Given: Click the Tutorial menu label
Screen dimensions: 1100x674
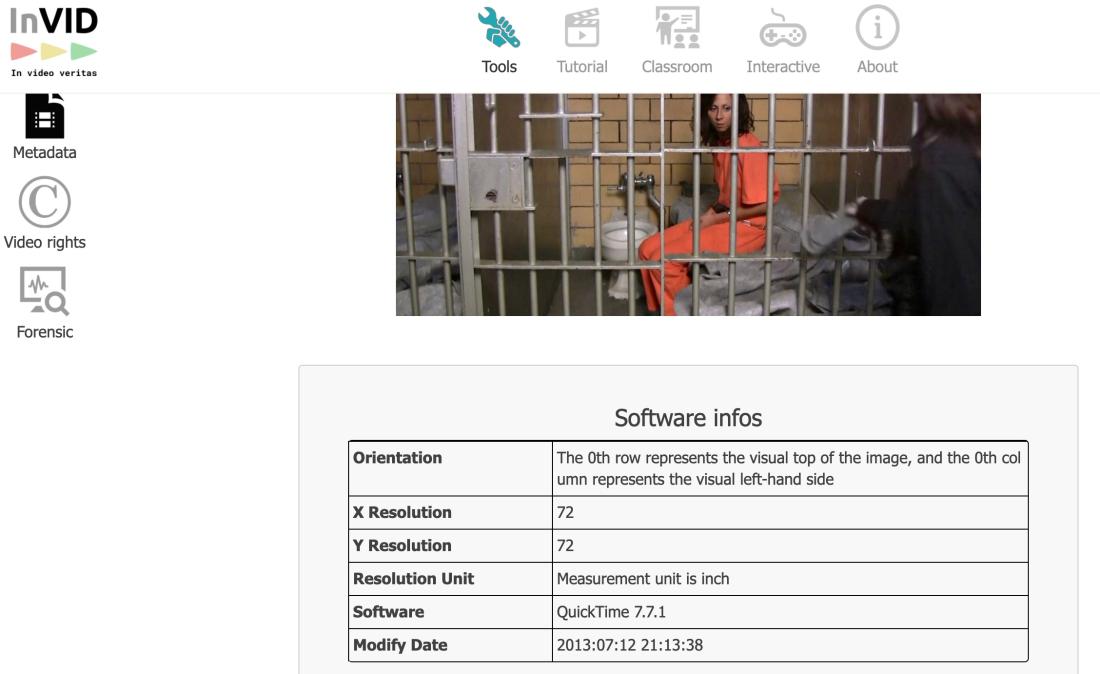Looking at the screenshot, I should 582,67.
